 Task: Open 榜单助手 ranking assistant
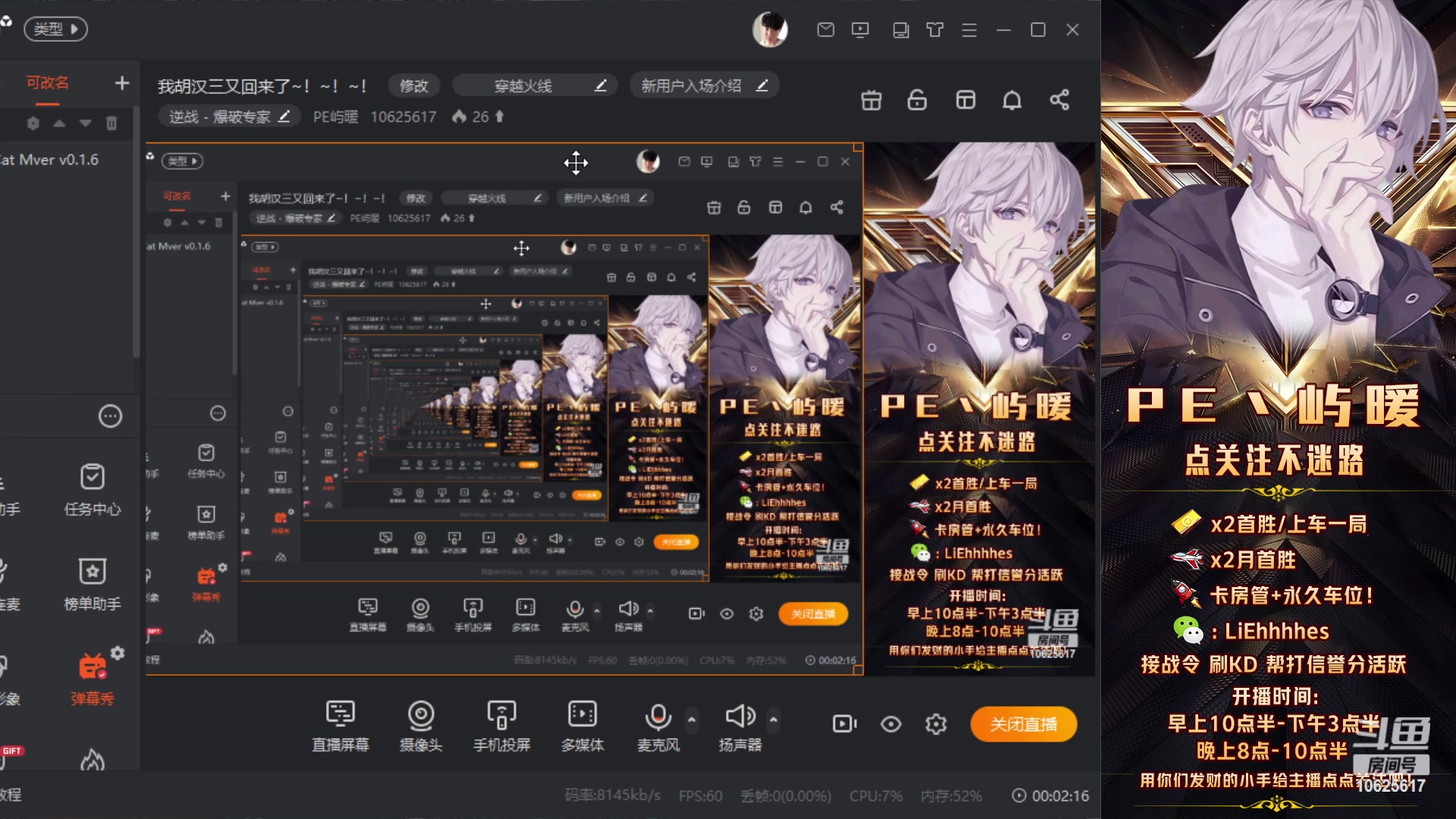point(93,584)
